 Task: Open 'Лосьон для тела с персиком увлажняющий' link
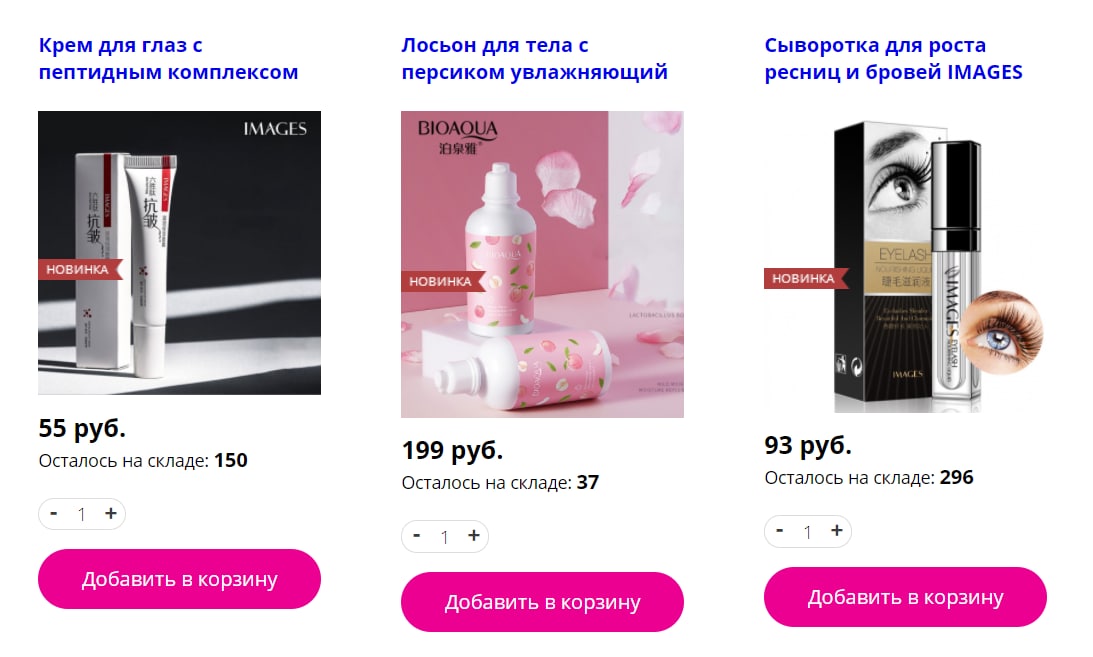tap(535, 59)
